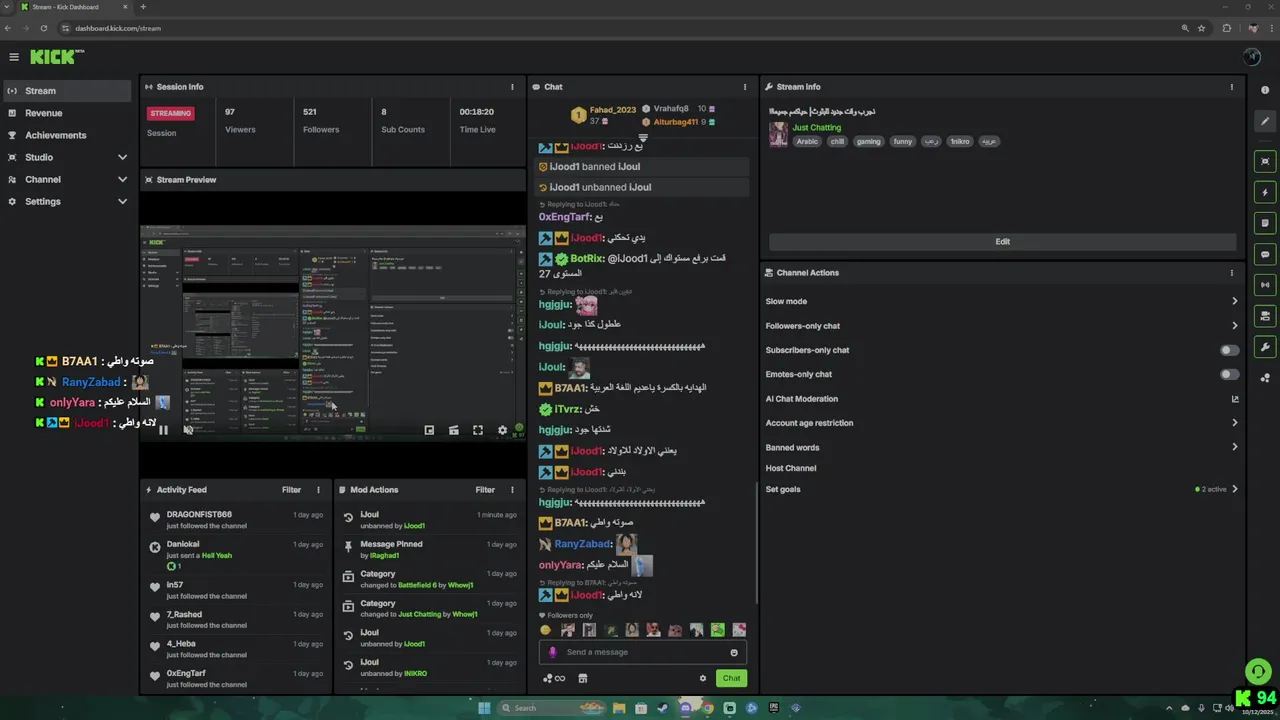Pause the stream preview playback
The height and width of the screenshot is (720, 1280).
pyautogui.click(x=163, y=430)
